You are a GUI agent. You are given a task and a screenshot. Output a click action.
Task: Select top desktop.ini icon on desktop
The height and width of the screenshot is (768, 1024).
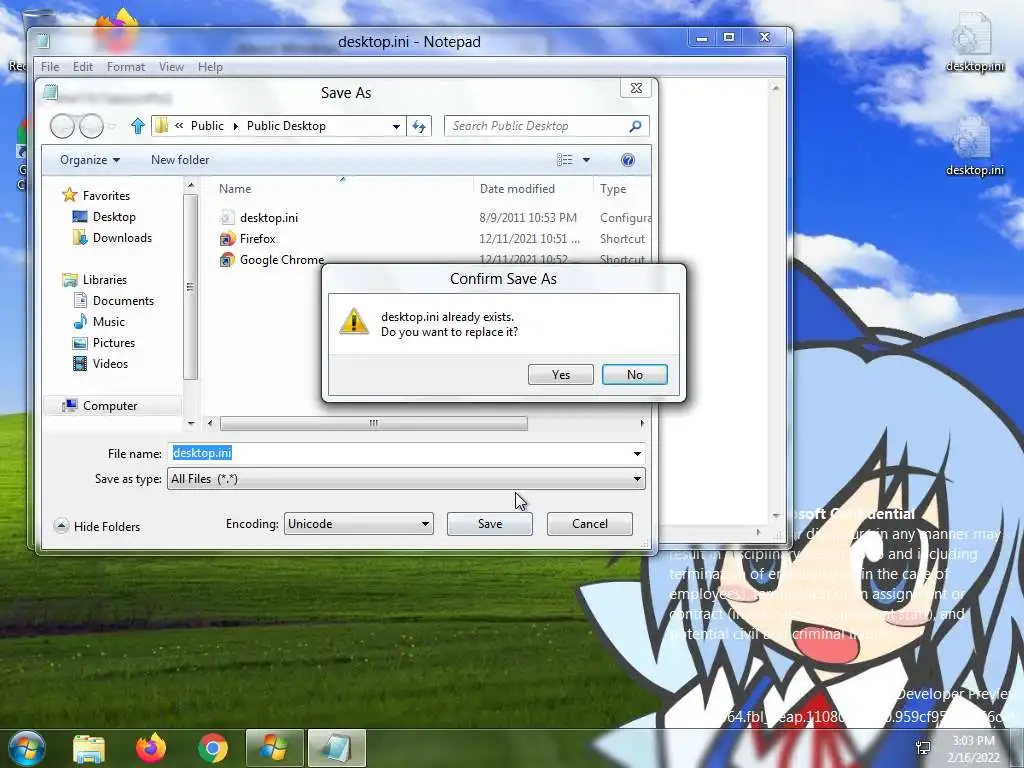pos(974,42)
